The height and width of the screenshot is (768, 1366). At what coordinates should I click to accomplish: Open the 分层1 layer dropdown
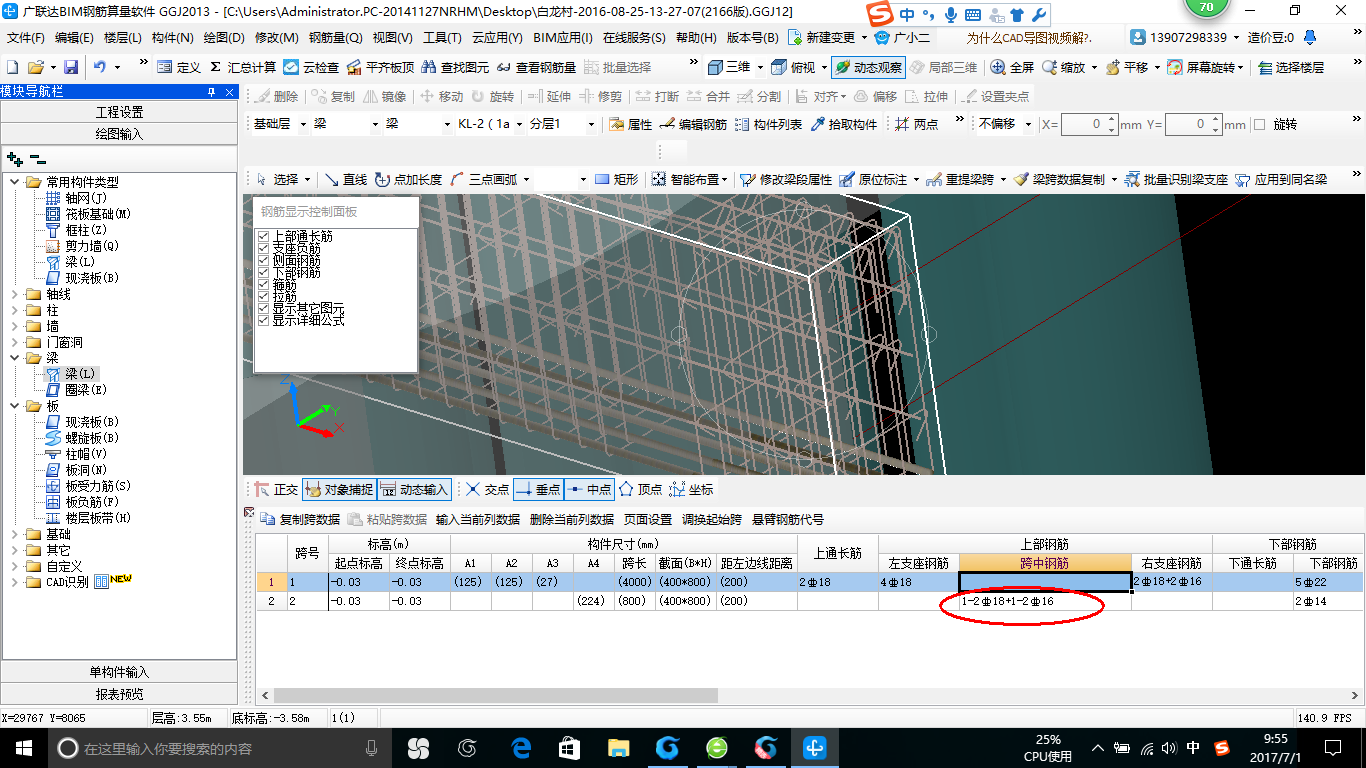coord(590,124)
